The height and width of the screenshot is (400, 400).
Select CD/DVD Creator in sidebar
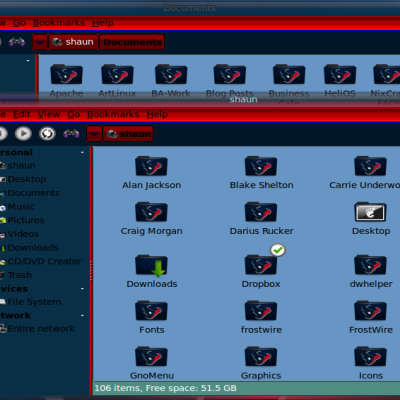click(x=41, y=261)
